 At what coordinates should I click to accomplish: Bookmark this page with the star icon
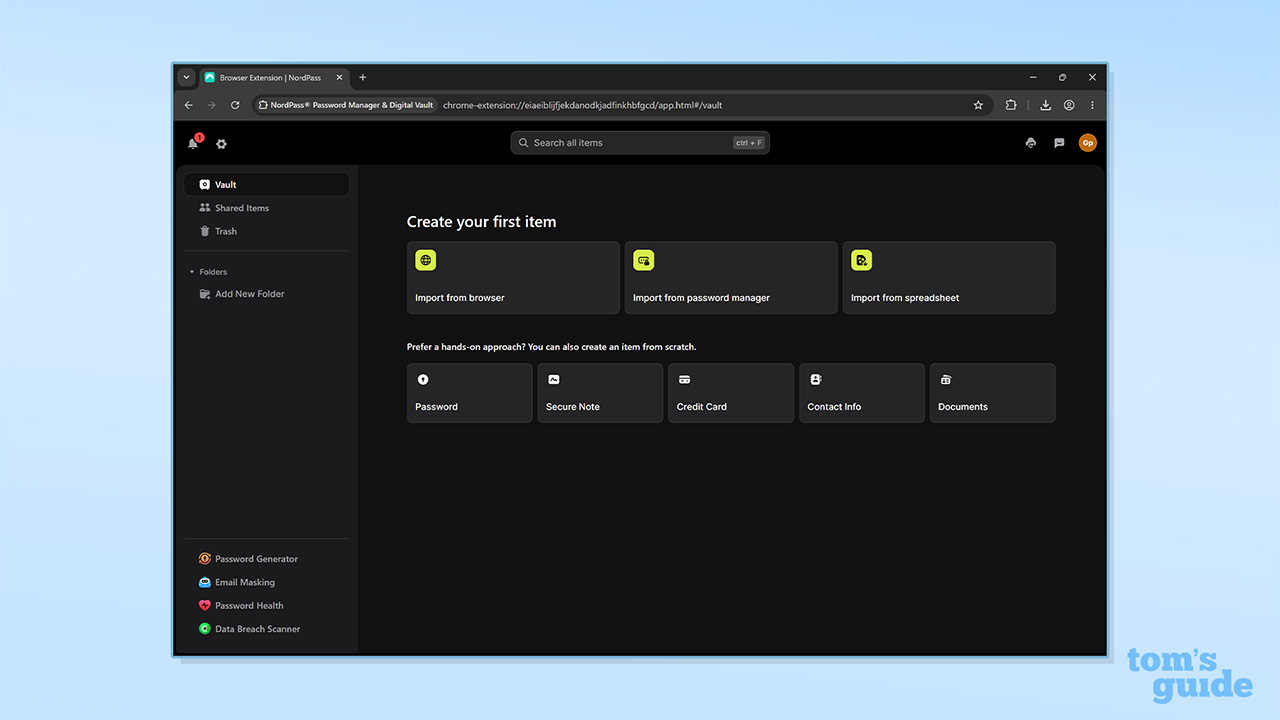(978, 105)
